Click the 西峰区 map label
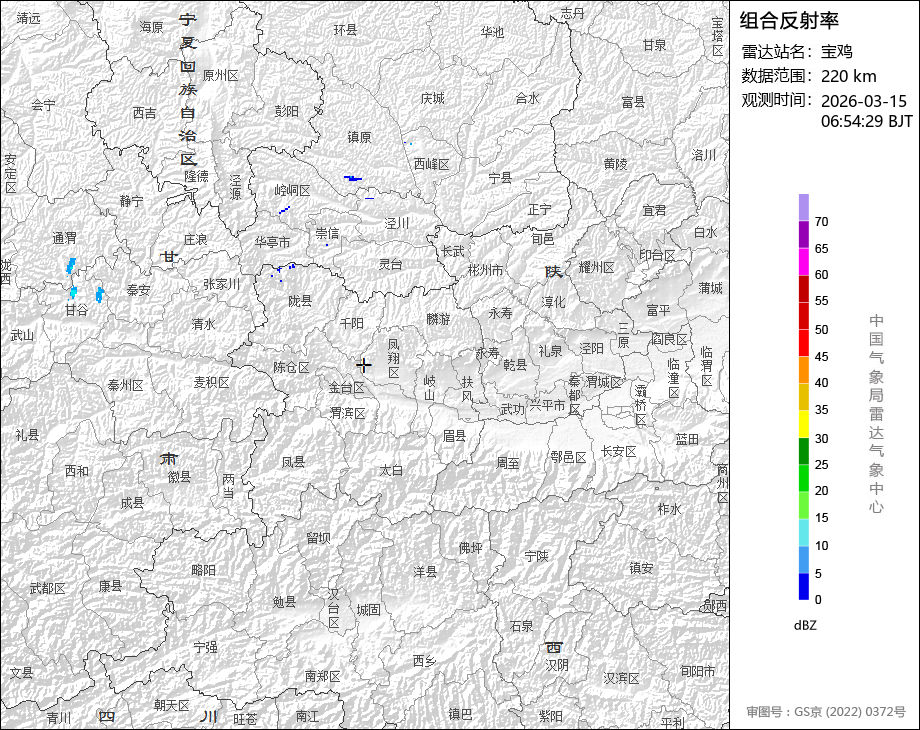The width and height of the screenshot is (920, 730). tap(432, 164)
